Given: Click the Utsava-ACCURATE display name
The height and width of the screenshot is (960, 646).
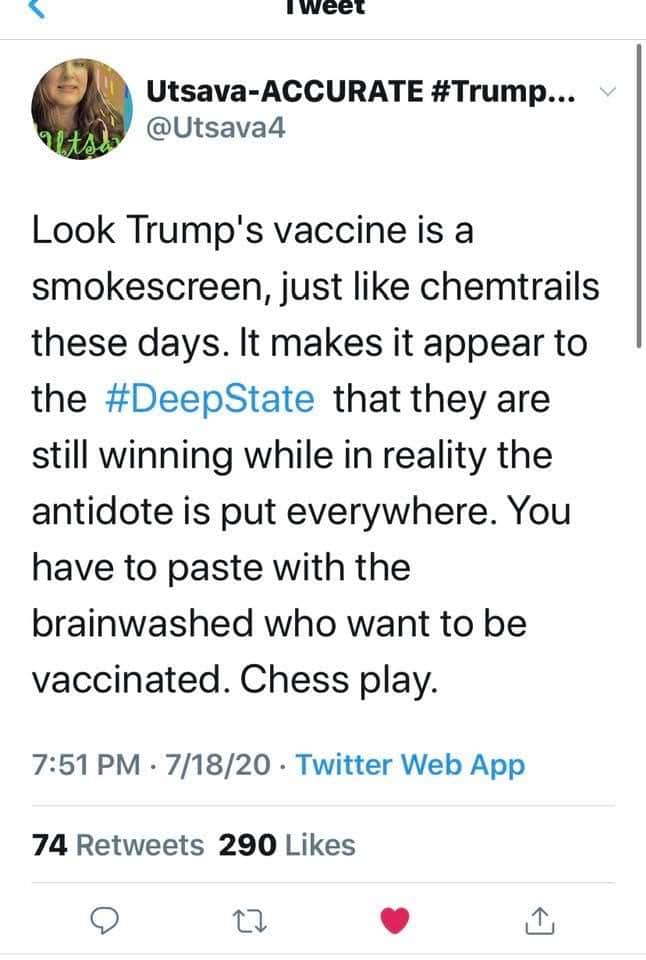Looking at the screenshot, I should tap(283, 91).
